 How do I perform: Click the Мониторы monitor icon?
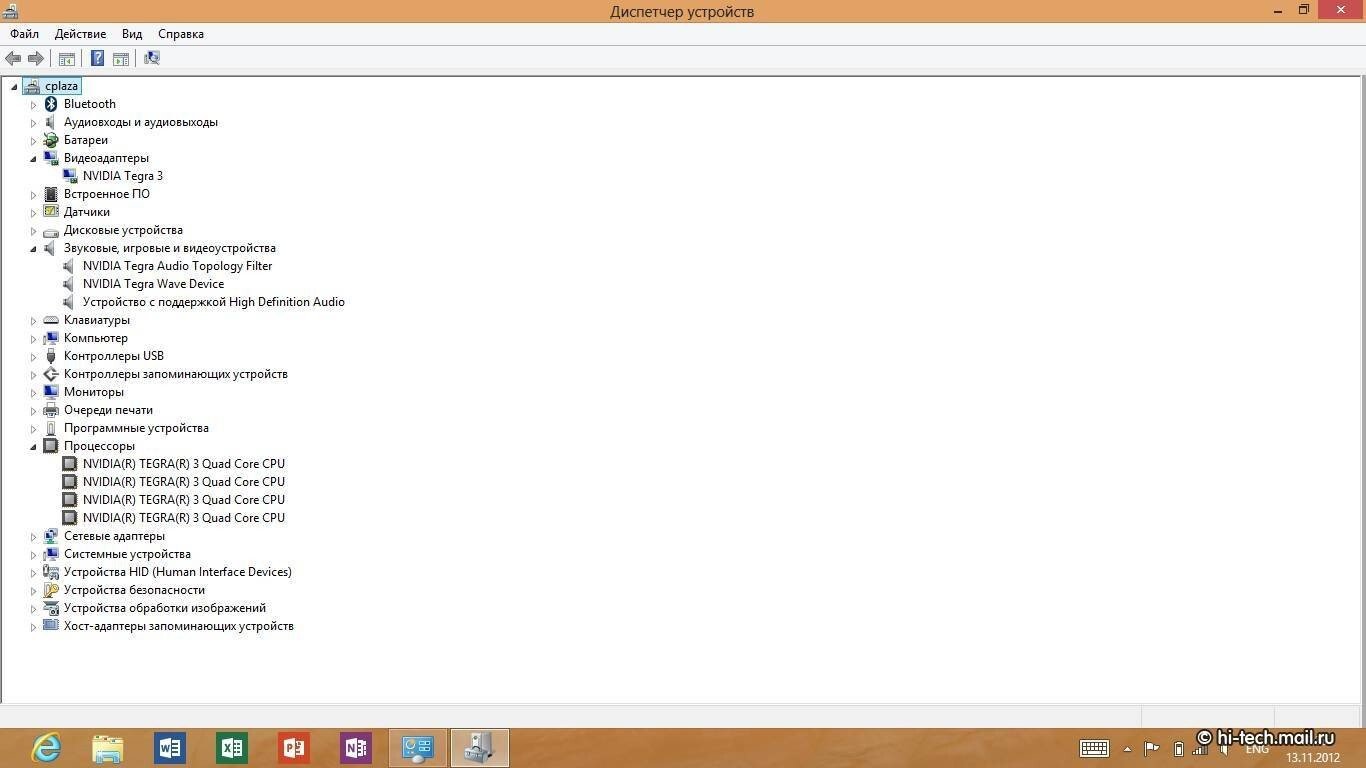[x=51, y=392]
